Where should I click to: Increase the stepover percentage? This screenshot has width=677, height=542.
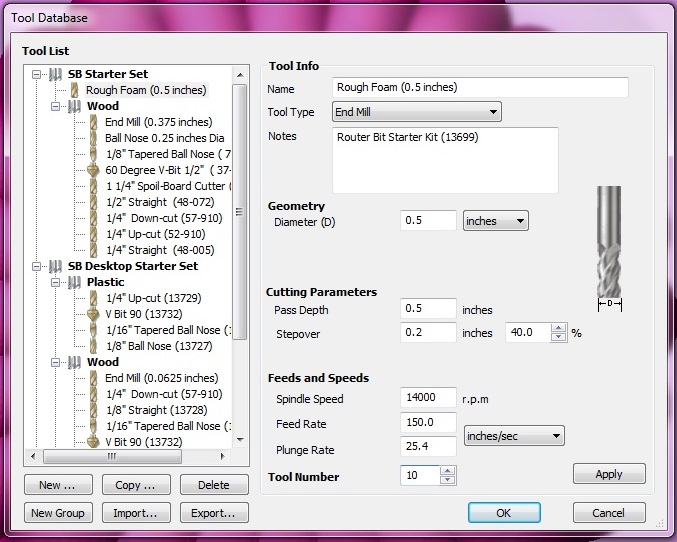point(559,328)
